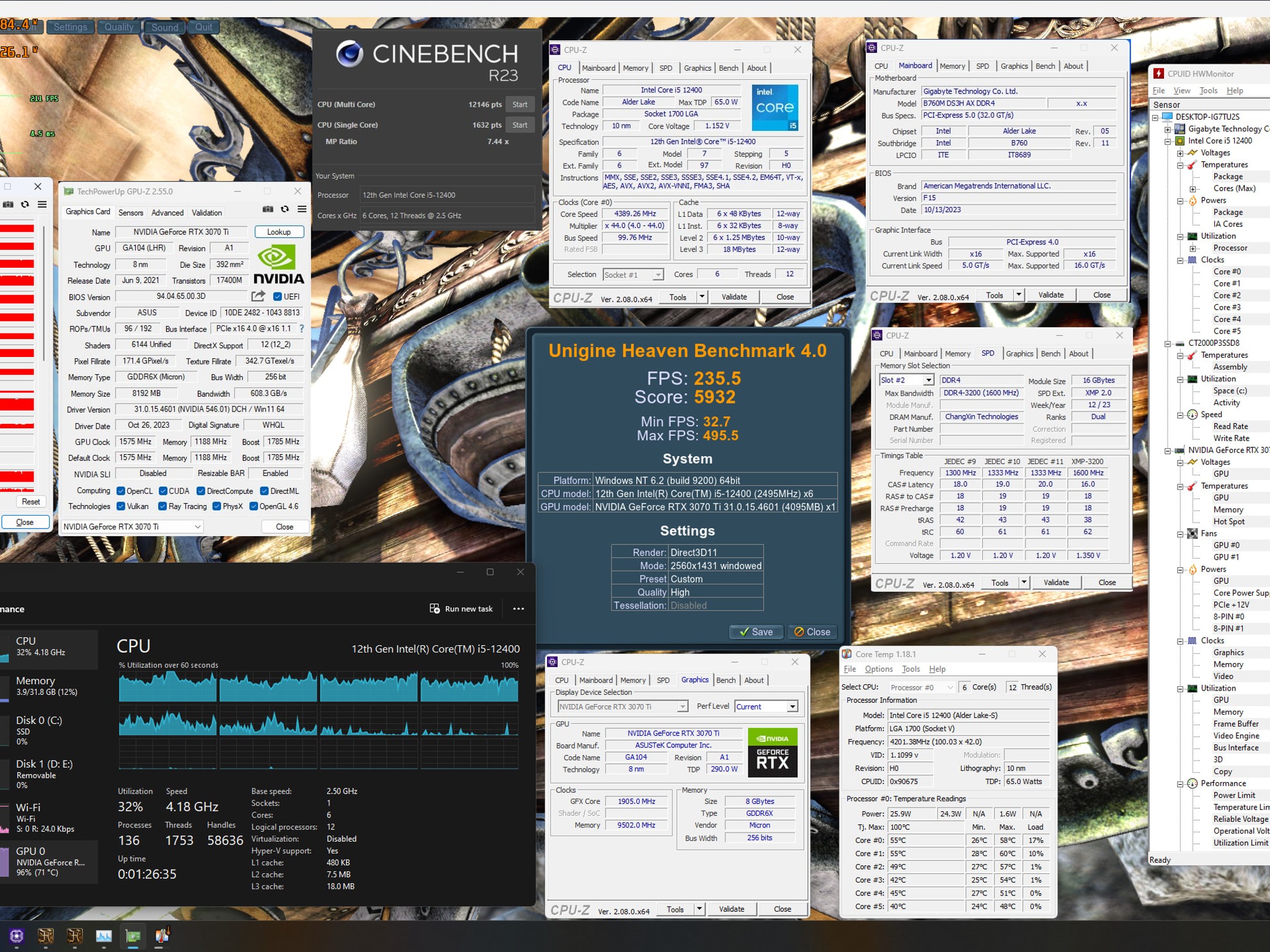Viewport: 1270px width, 952px height.
Task: Toggle the DirectML checkbox
Action: tap(265, 491)
